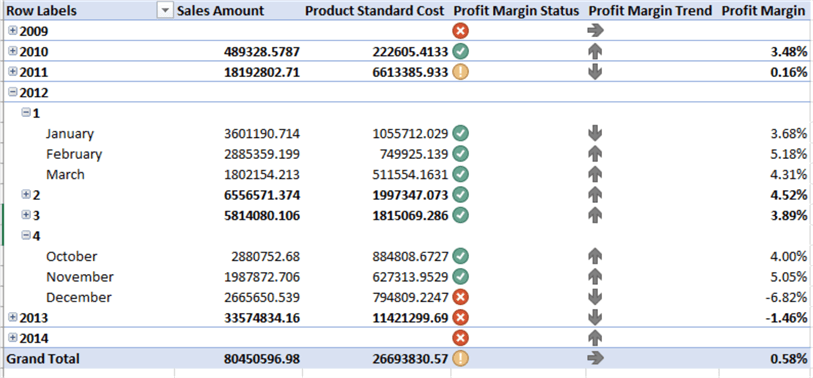Select December profit margin -6.82%

coord(787,297)
